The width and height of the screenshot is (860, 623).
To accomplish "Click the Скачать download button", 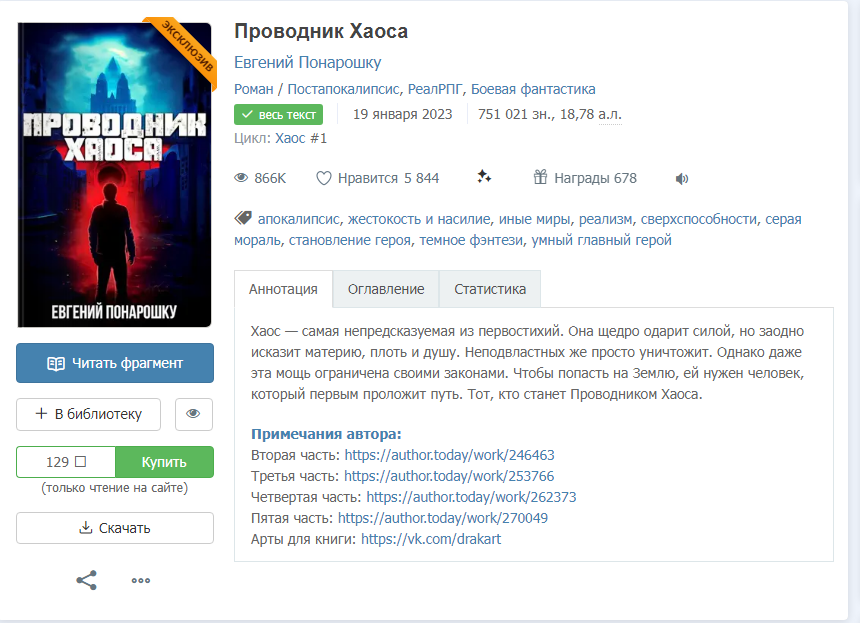I will click(x=115, y=528).
